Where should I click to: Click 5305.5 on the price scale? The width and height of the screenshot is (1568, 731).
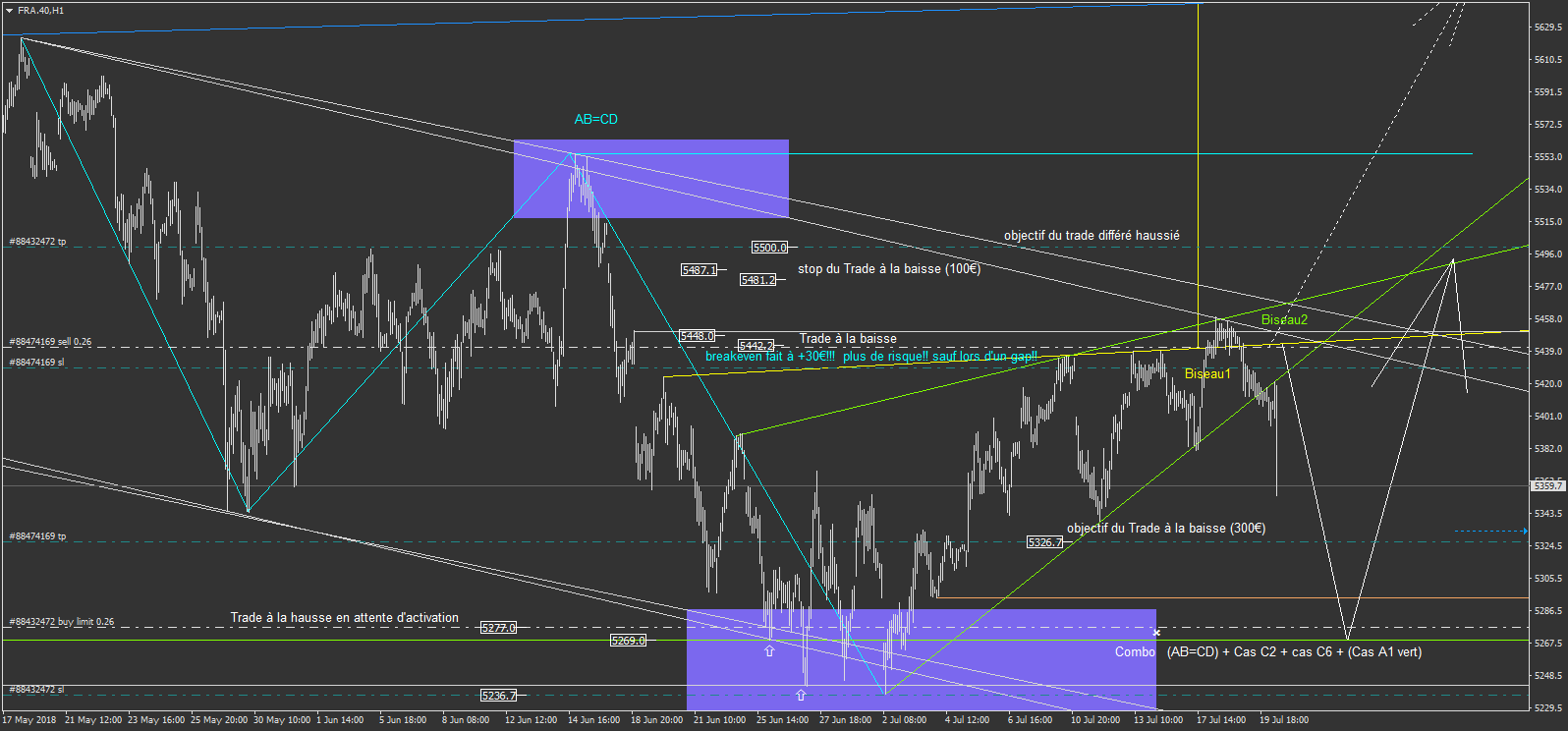click(1548, 579)
